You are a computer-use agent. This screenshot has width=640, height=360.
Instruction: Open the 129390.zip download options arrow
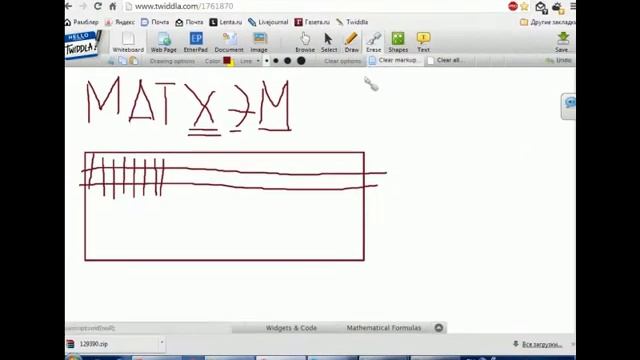pyautogui.click(x=162, y=343)
